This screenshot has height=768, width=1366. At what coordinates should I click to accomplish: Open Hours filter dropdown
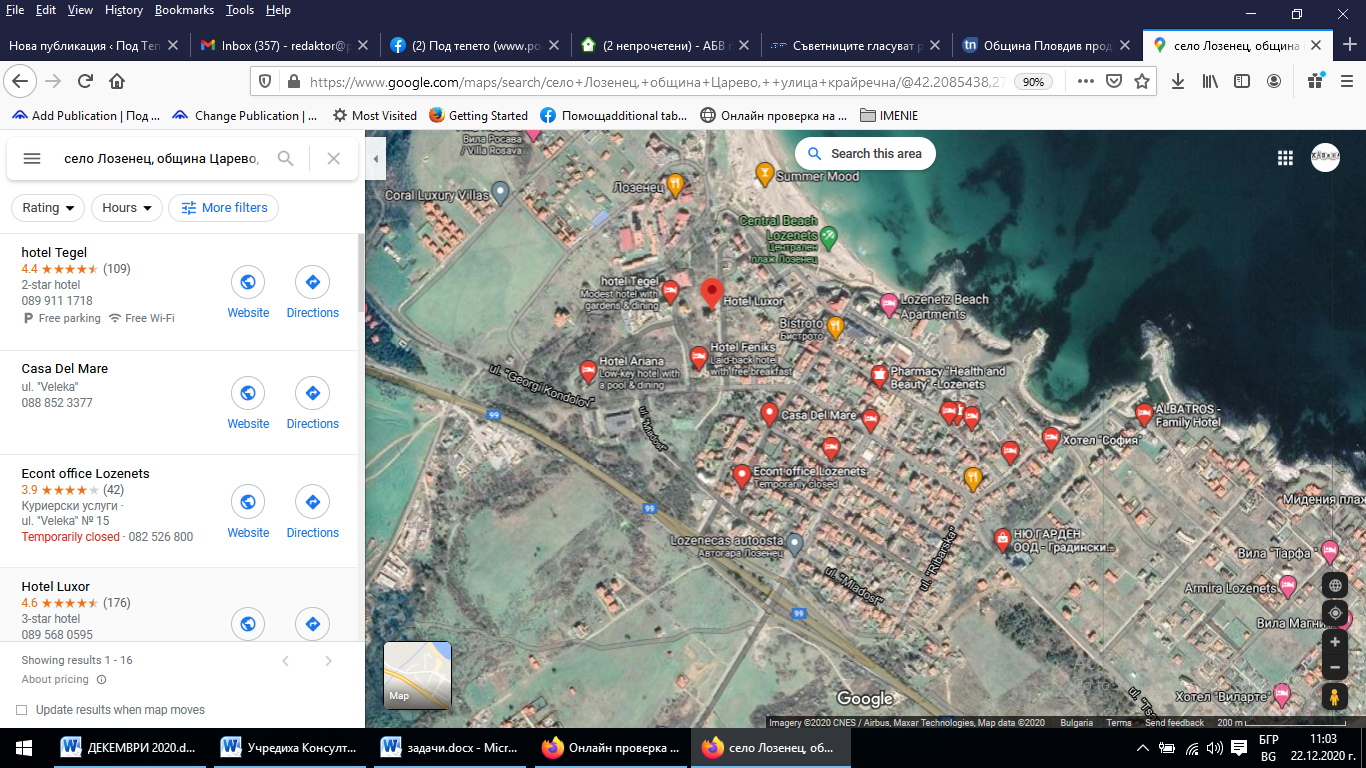coord(127,208)
